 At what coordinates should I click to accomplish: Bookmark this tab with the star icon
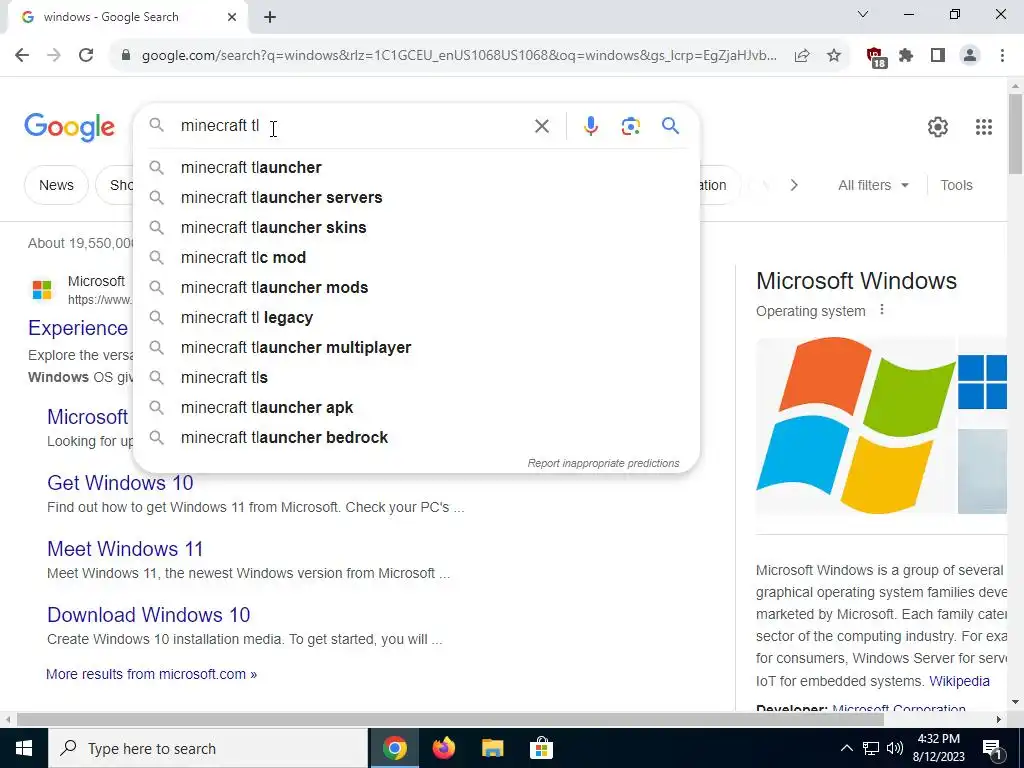click(834, 56)
